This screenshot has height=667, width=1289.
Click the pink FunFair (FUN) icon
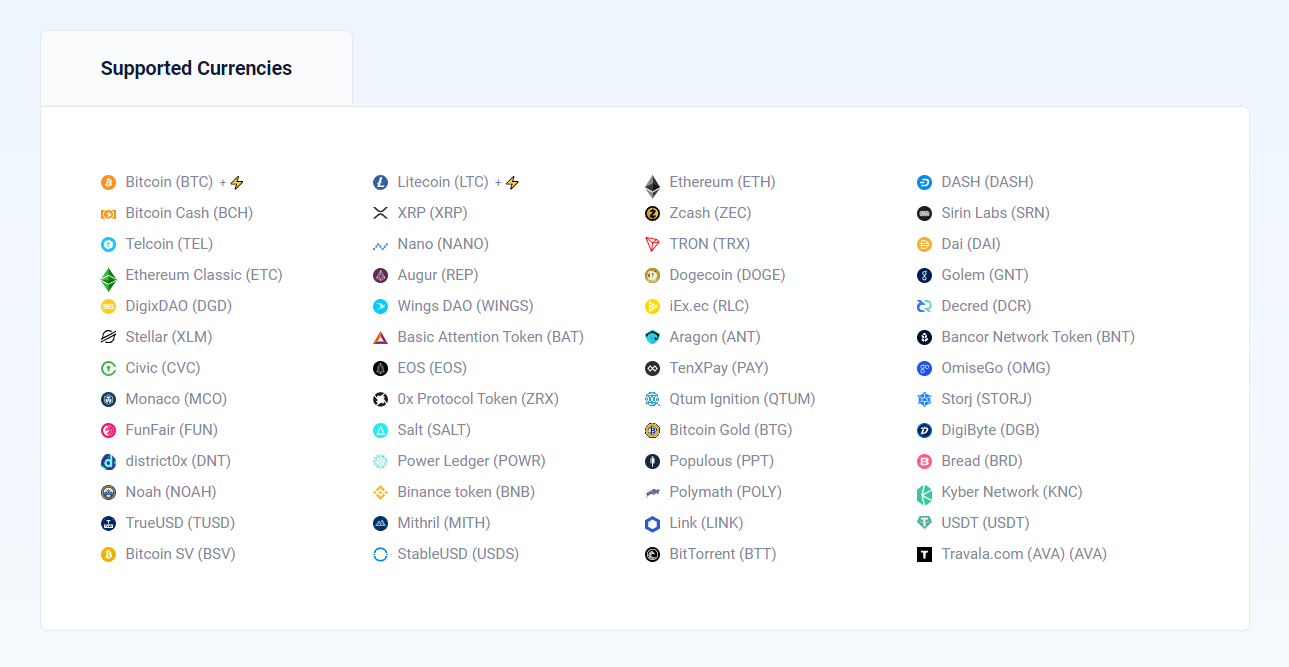pyautogui.click(x=109, y=431)
